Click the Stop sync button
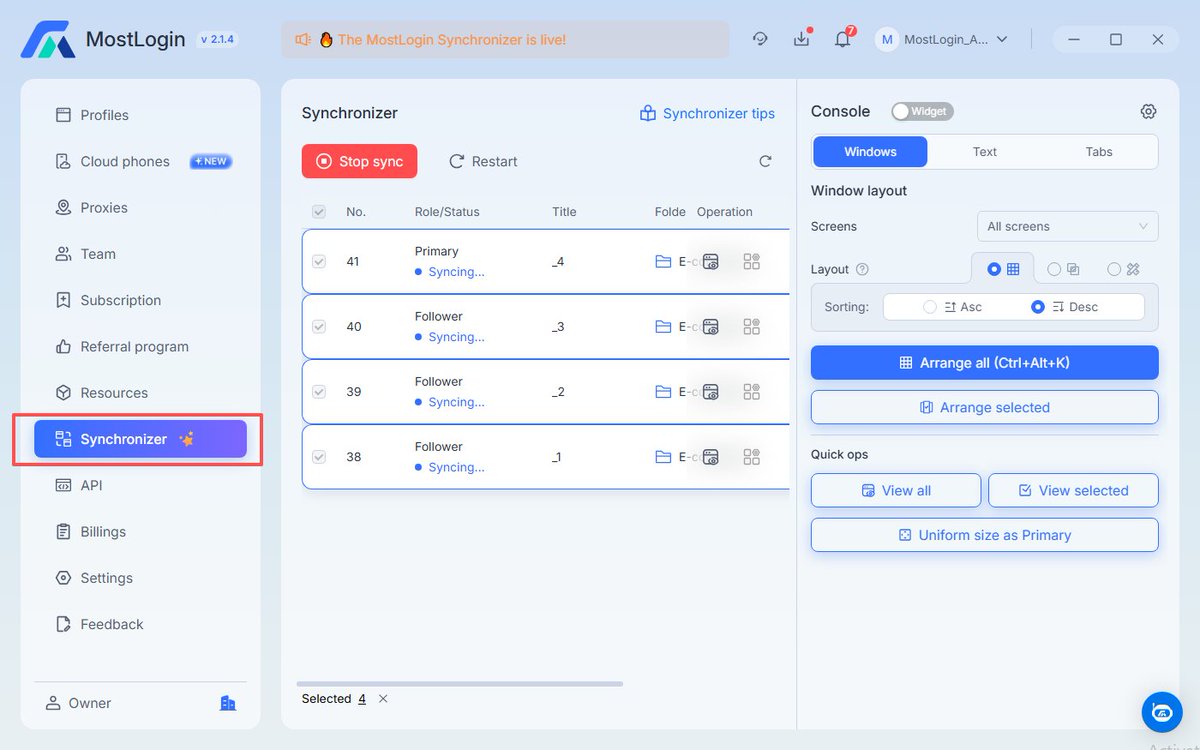The height and width of the screenshot is (750, 1200). pos(359,161)
